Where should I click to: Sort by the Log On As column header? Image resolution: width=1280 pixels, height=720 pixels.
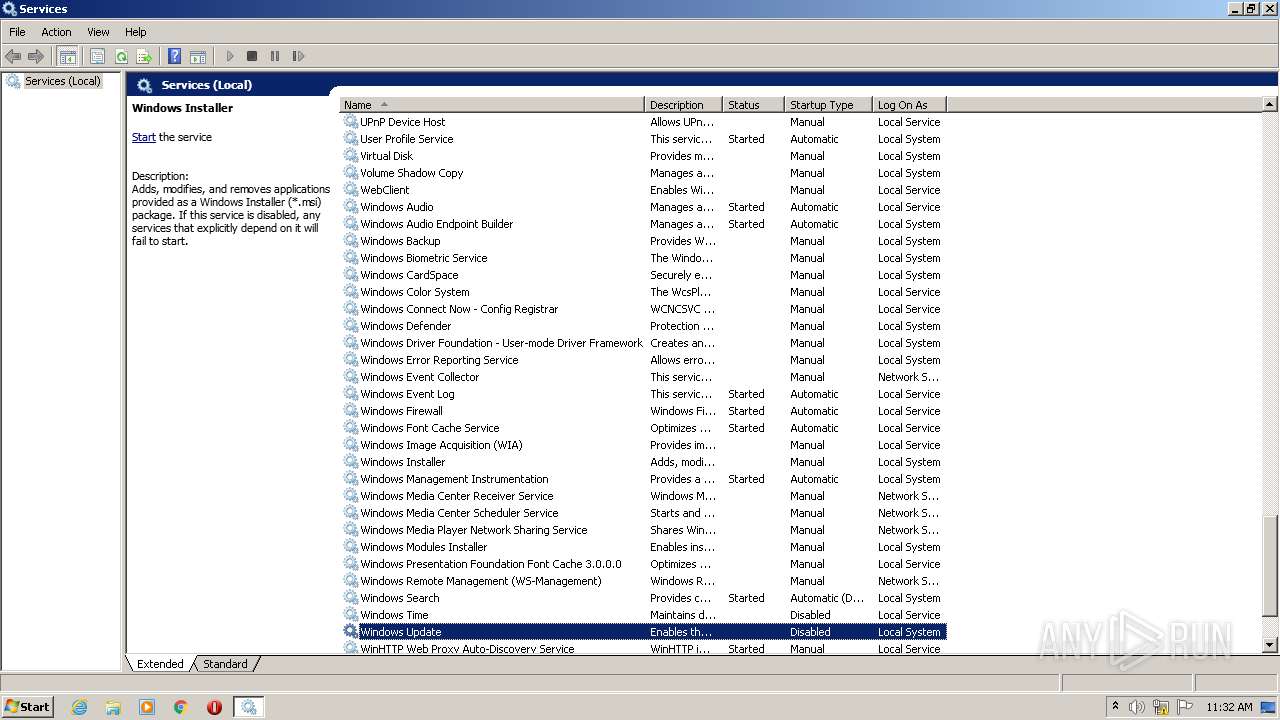point(909,104)
